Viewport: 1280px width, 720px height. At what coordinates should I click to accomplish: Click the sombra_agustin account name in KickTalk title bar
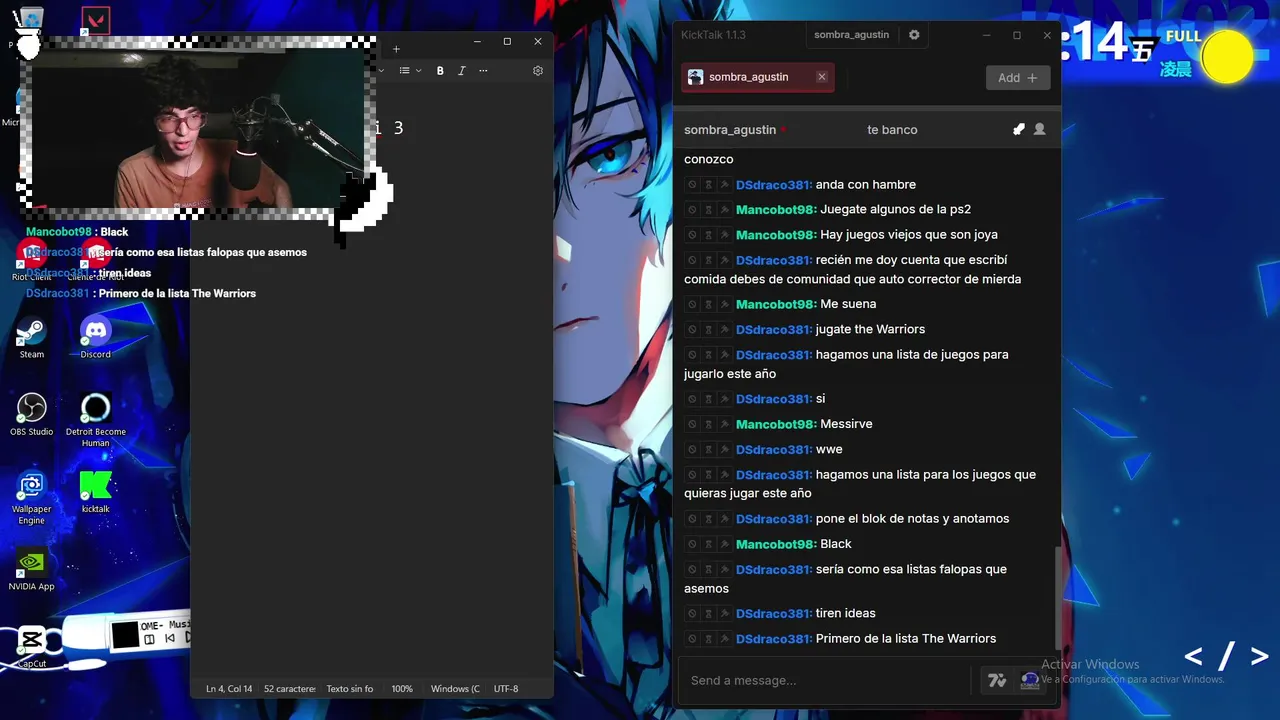pyautogui.click(x=851, y=35)
